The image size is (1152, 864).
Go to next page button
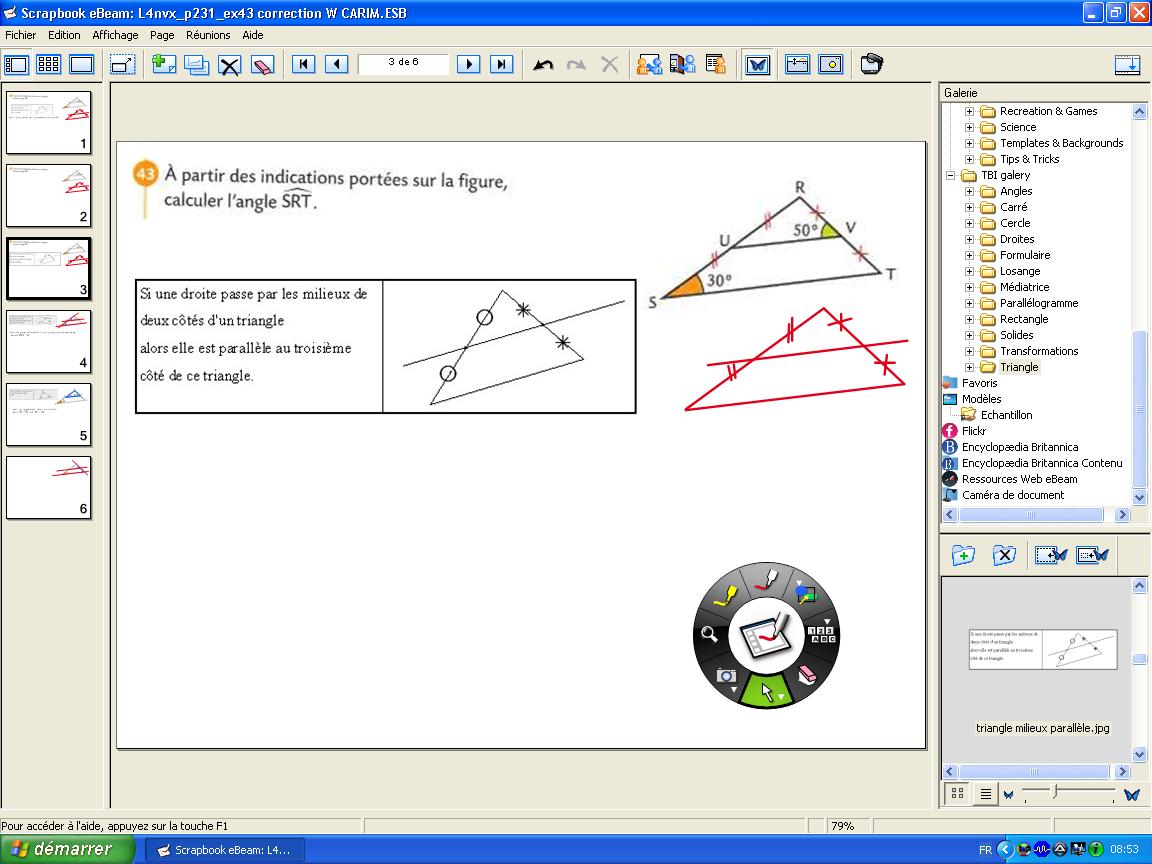(x=468, y=65)
